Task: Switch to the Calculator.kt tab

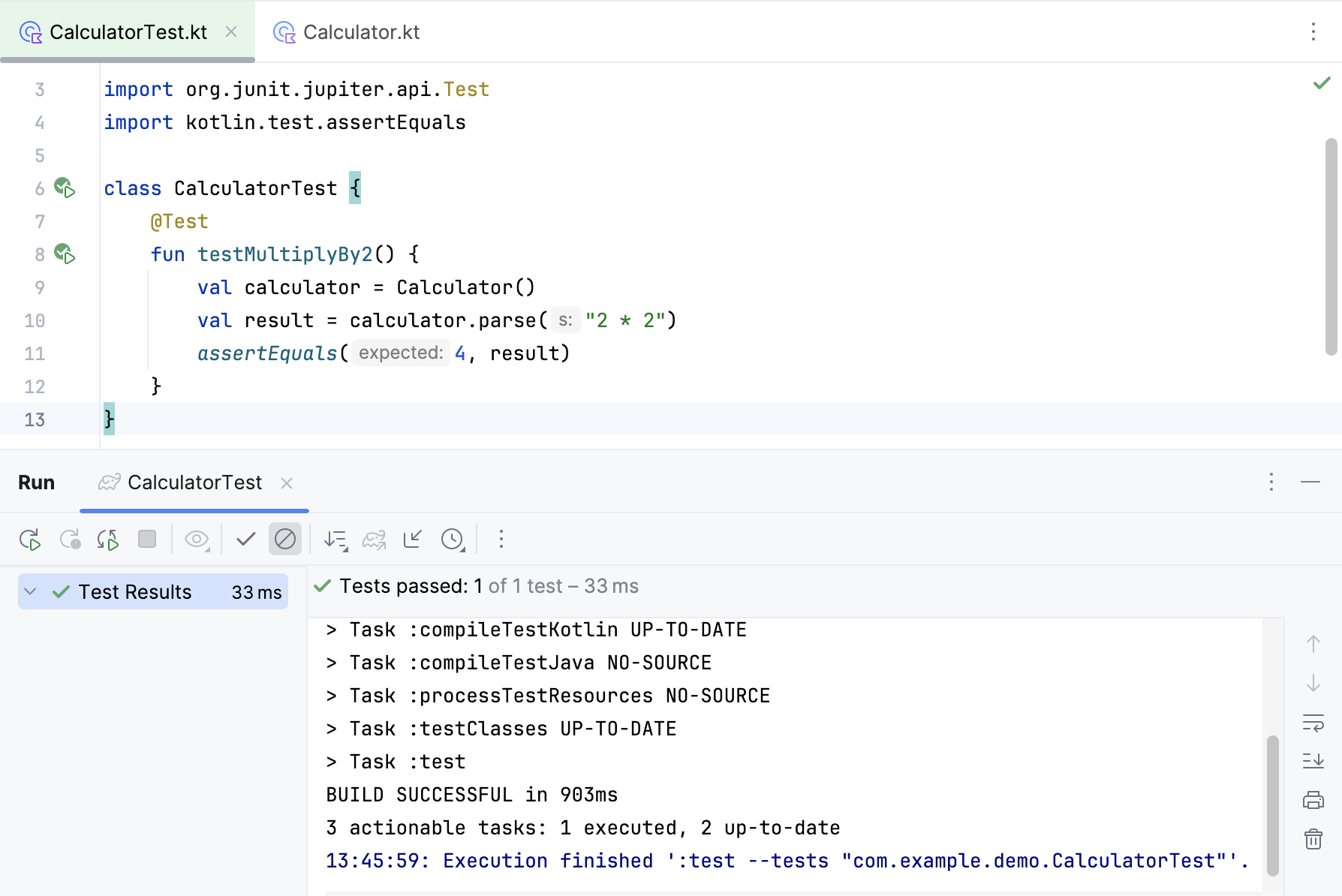Action: pos(361,32)
